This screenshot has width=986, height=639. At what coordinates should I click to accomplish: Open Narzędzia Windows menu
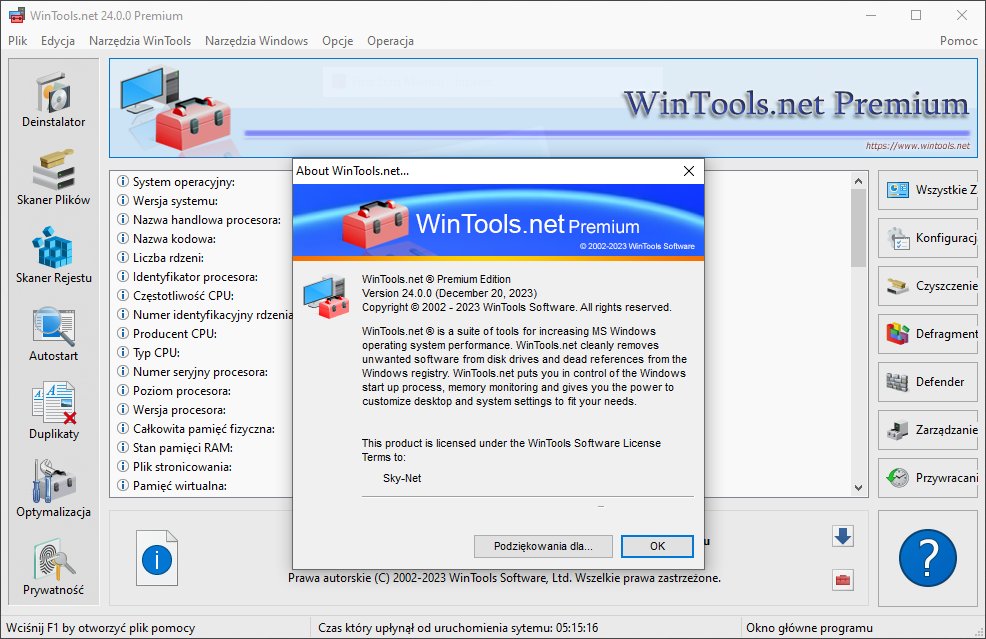click(x=257, y=41)
